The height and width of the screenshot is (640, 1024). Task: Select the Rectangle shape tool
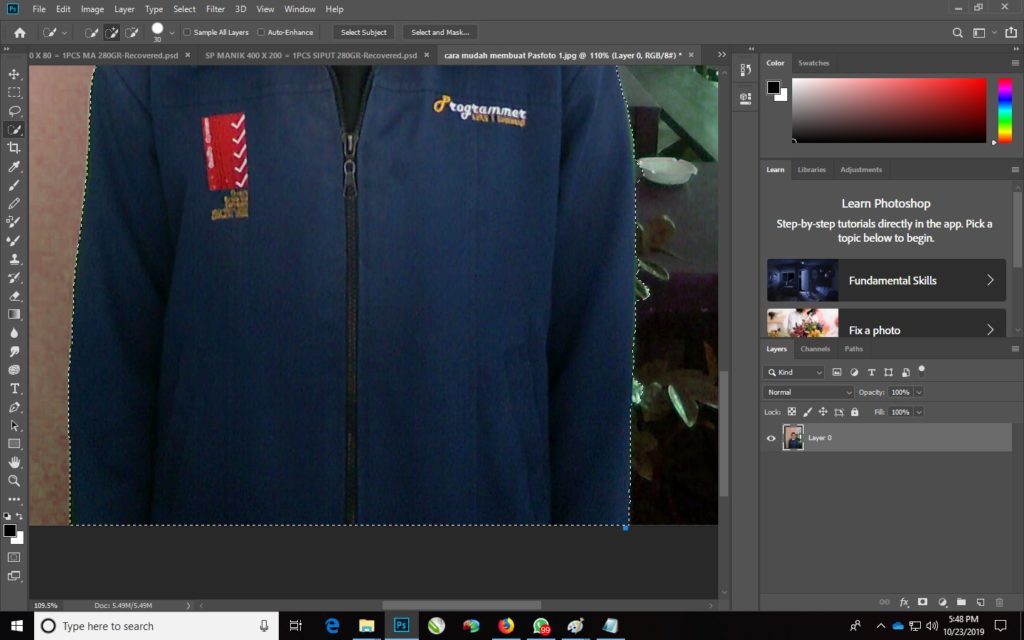click(x=14, y=443)
